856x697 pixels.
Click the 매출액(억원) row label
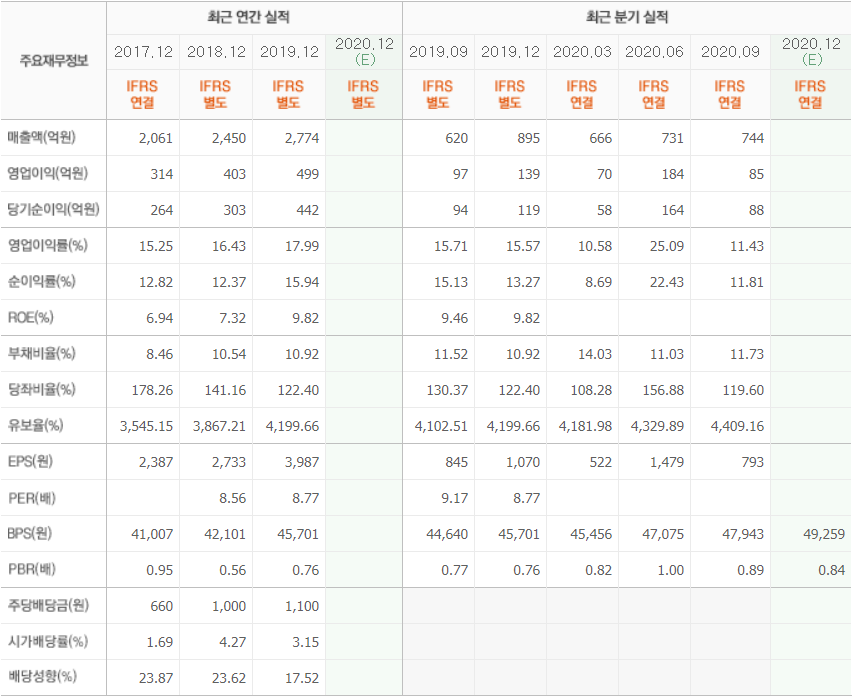[42, 138]
